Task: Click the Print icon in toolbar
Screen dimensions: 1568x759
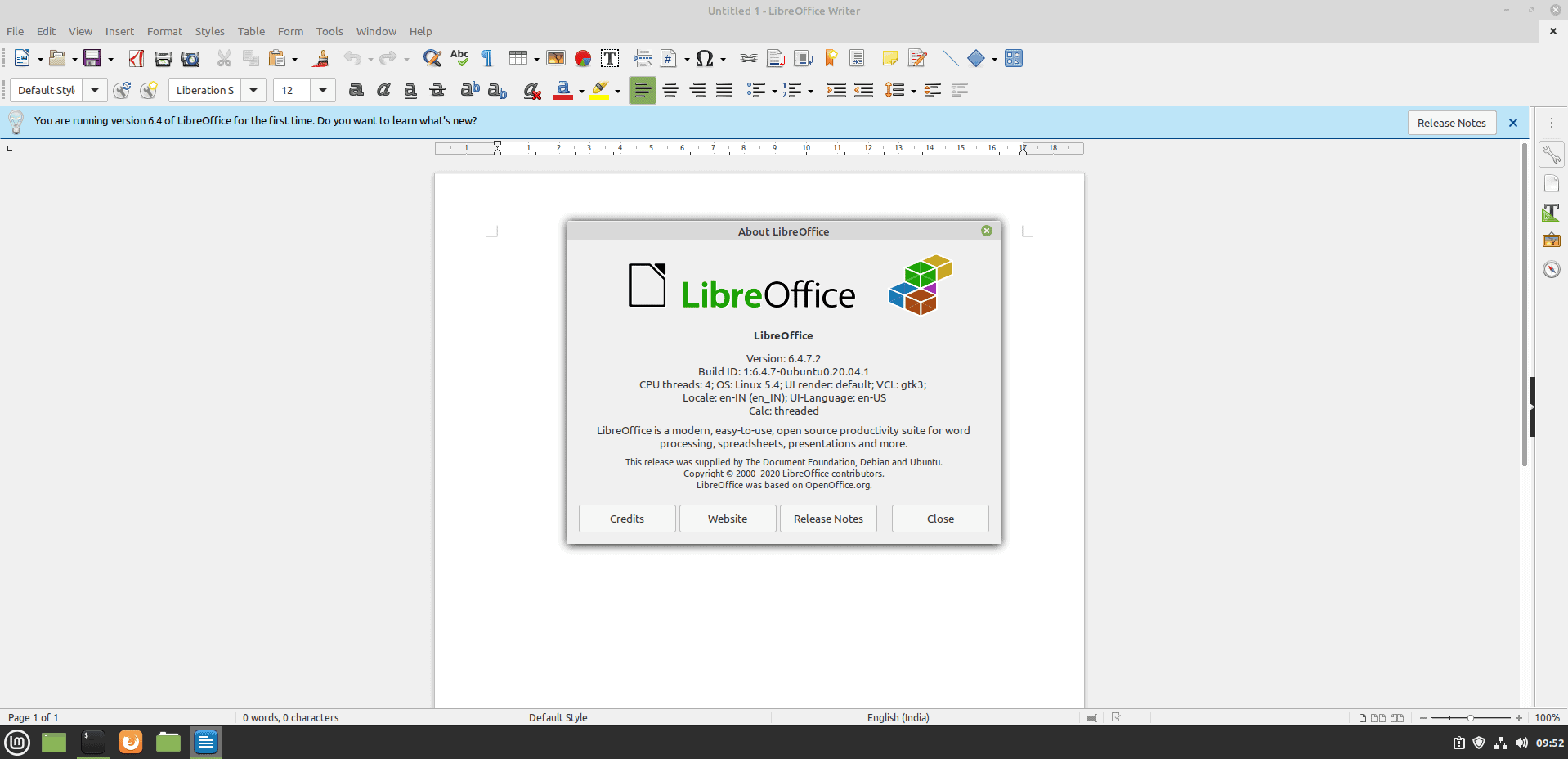Action: pyautogui.click(x=164, y=58)
